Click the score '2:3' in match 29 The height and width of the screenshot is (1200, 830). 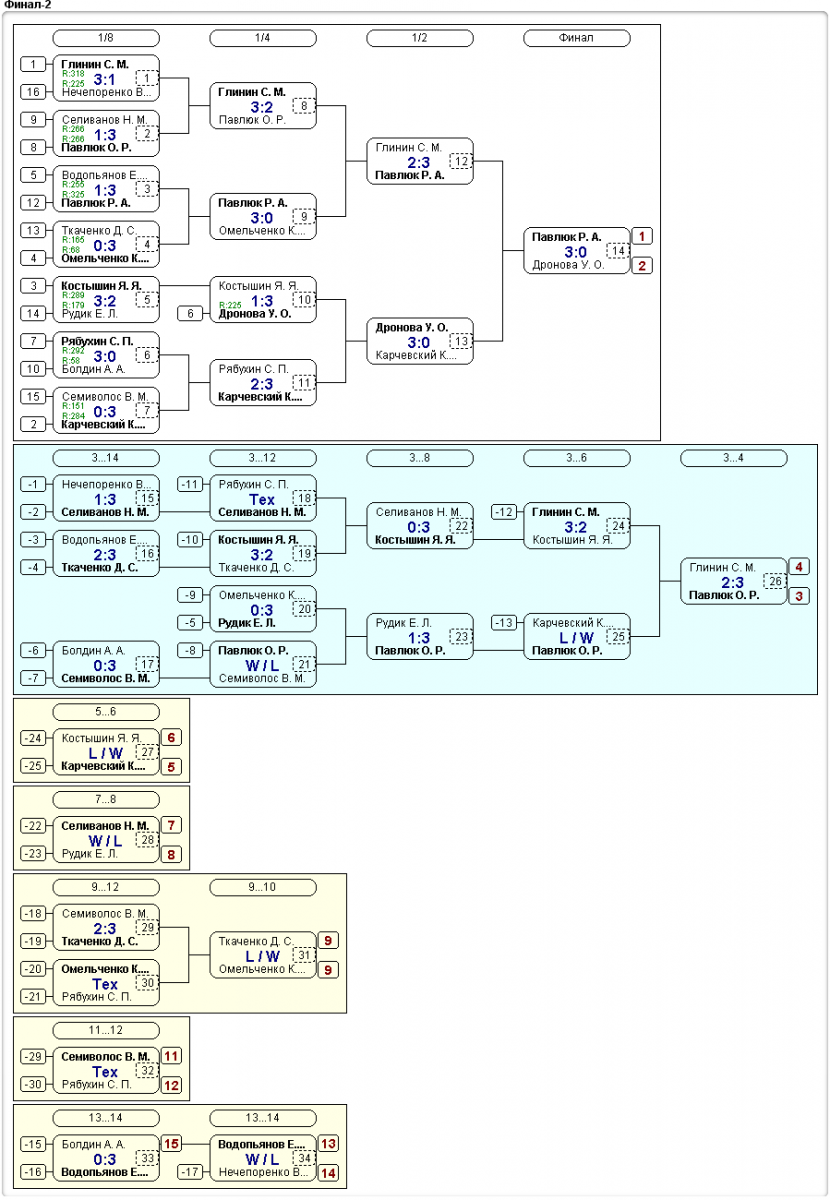pos(105,928)
